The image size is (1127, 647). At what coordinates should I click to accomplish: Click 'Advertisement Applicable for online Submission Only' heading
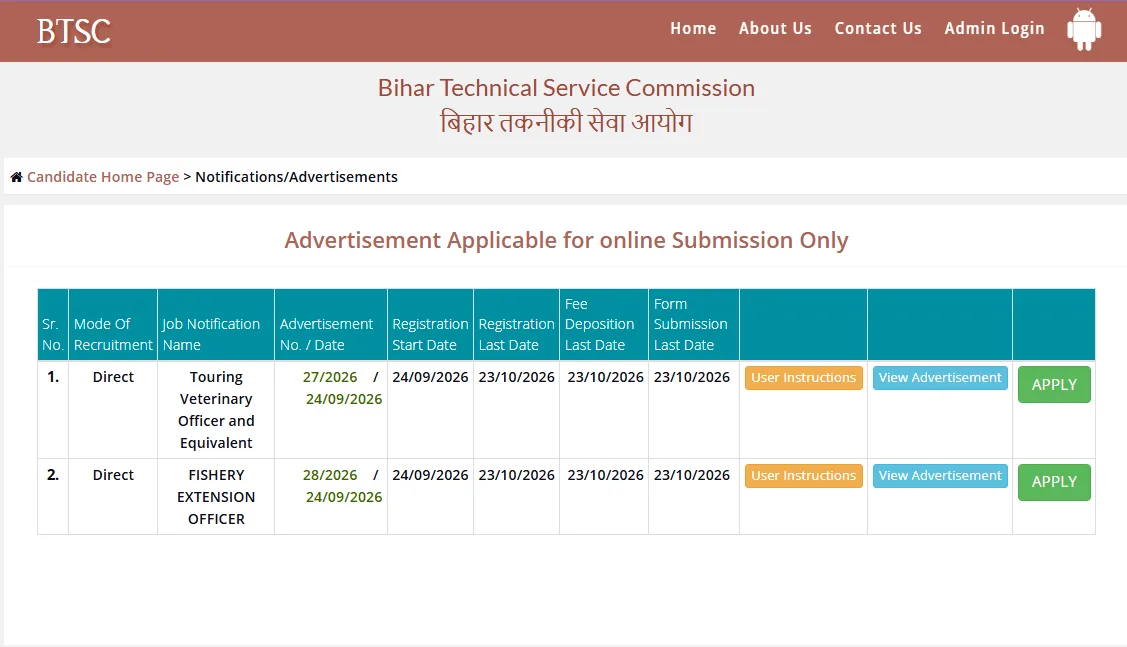pos(566,240)
